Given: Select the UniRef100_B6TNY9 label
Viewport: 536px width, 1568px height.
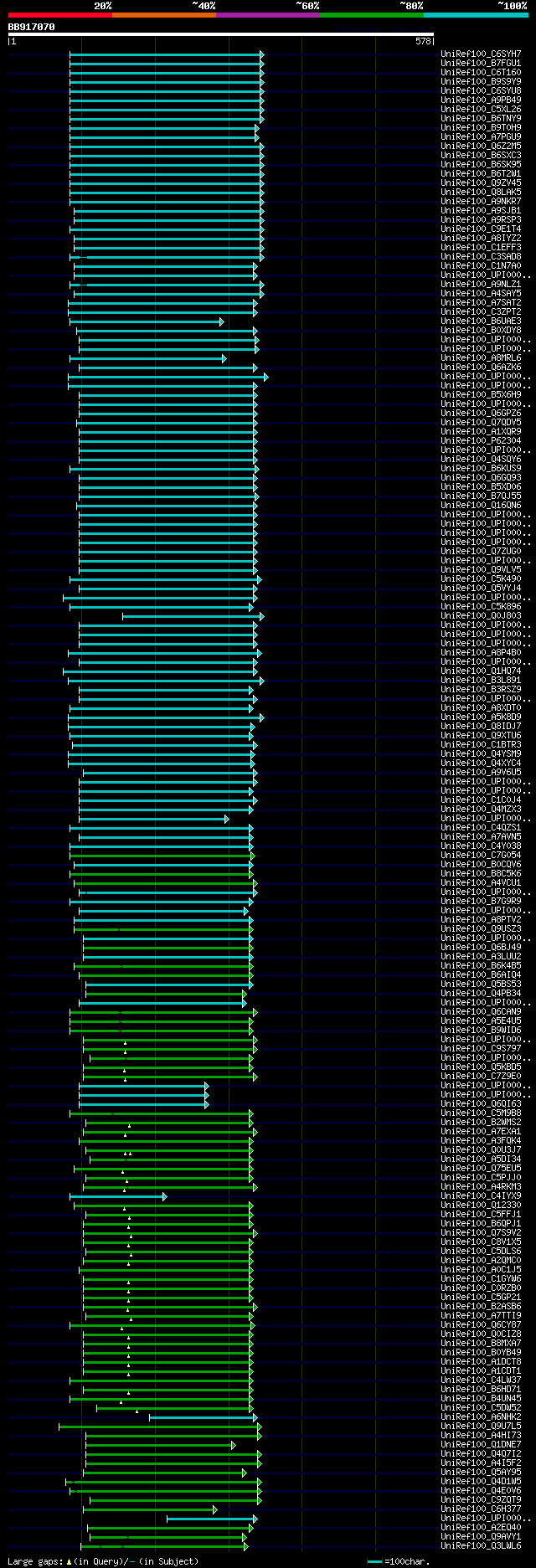Looking at the screenshot, I should 481,119.
